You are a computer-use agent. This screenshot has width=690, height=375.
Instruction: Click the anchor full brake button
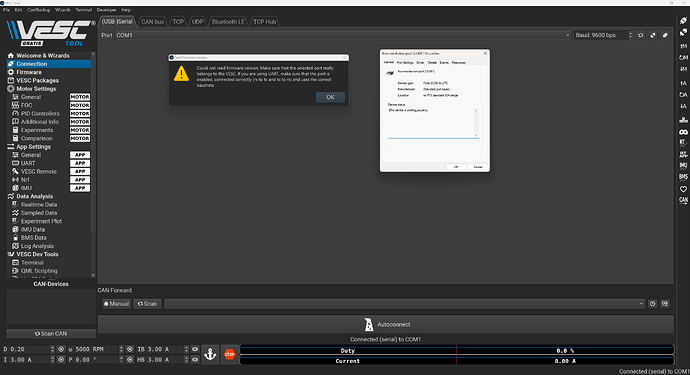(x=210, y=354)
